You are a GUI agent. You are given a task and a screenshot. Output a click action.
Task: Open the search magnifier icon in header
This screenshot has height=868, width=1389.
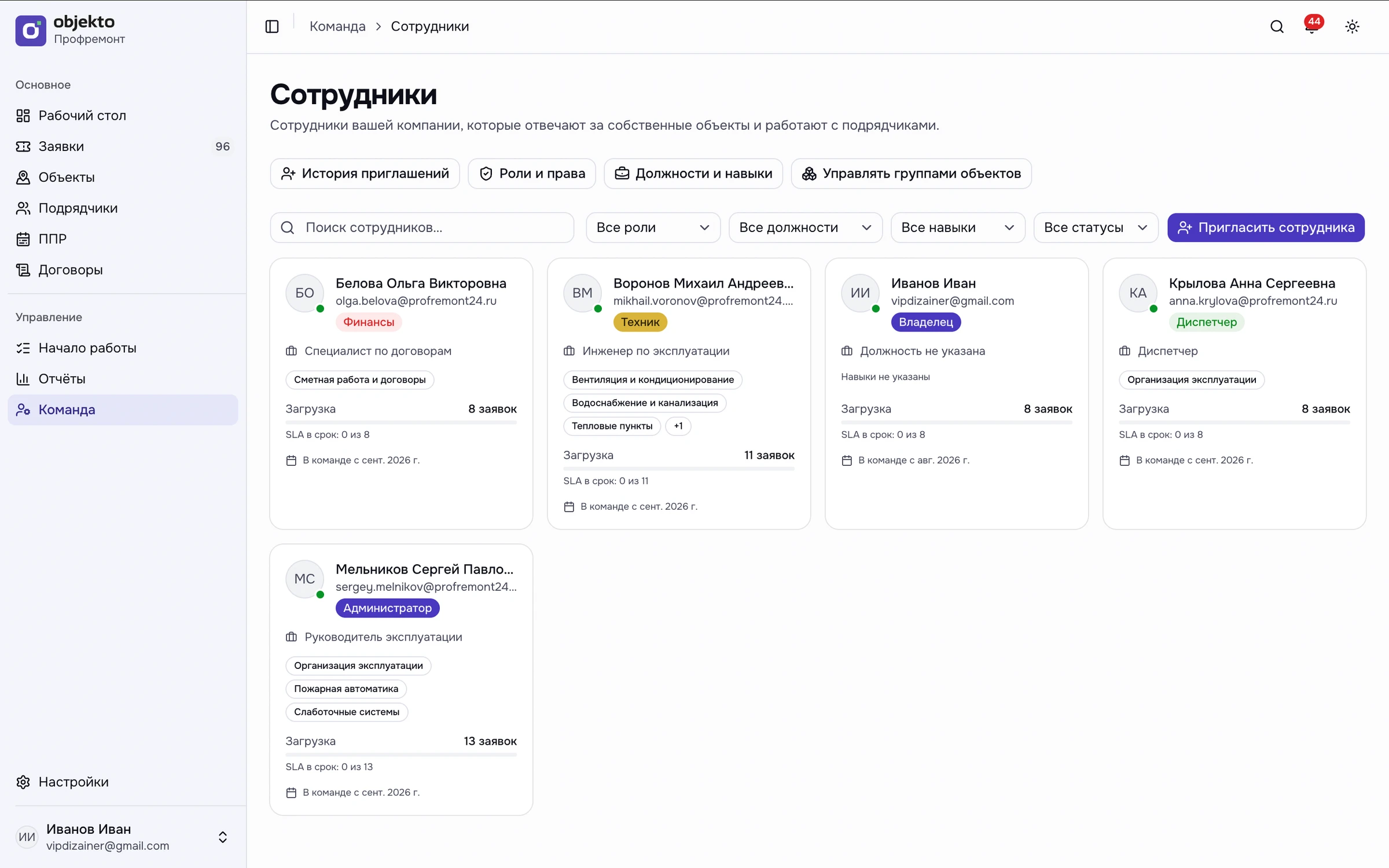coord(1277,27)
